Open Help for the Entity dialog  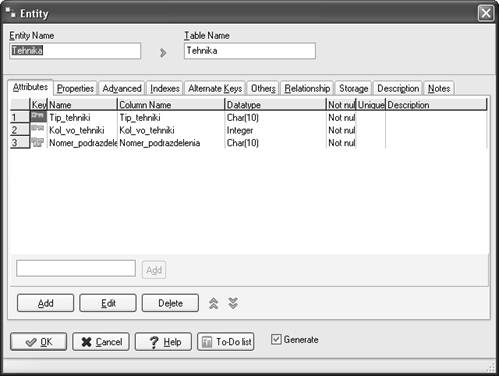[163, 342]
